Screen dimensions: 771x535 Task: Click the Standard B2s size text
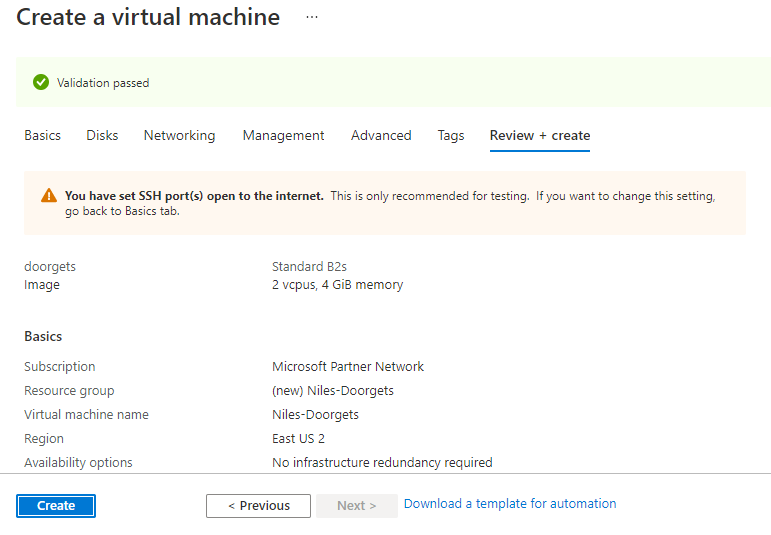(x=309, y=267)
